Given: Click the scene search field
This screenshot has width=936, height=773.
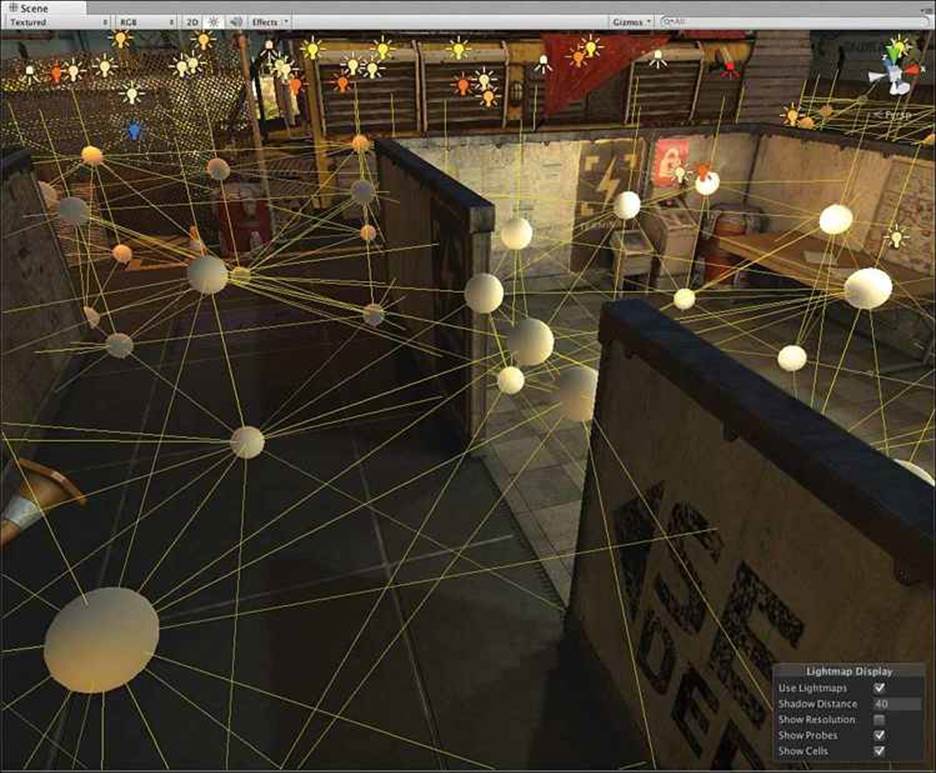Looking at the screenshot, I should tap(794, 21).
